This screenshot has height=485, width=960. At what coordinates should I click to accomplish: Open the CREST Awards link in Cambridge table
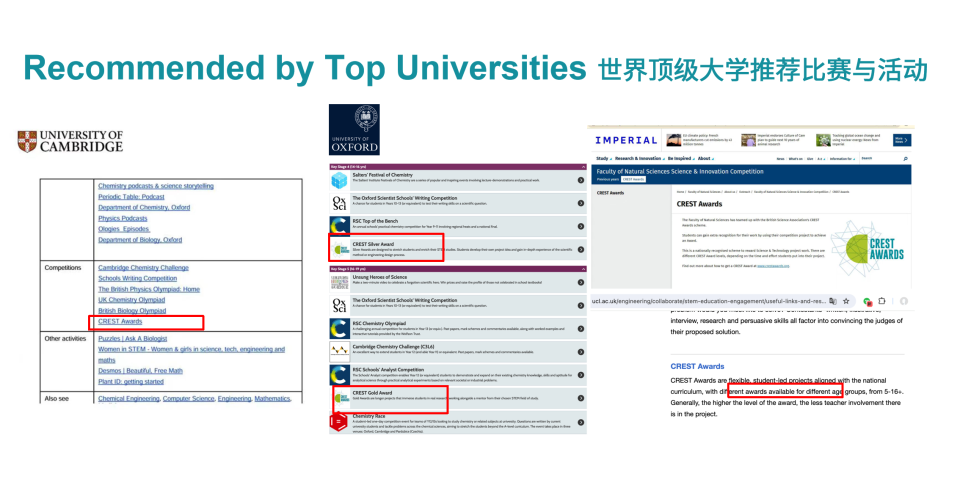point(120,321)
